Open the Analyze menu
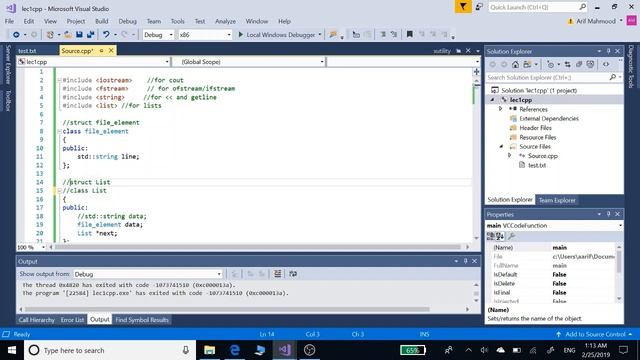Viewport: 640px width, 360px height. [225, 21]
